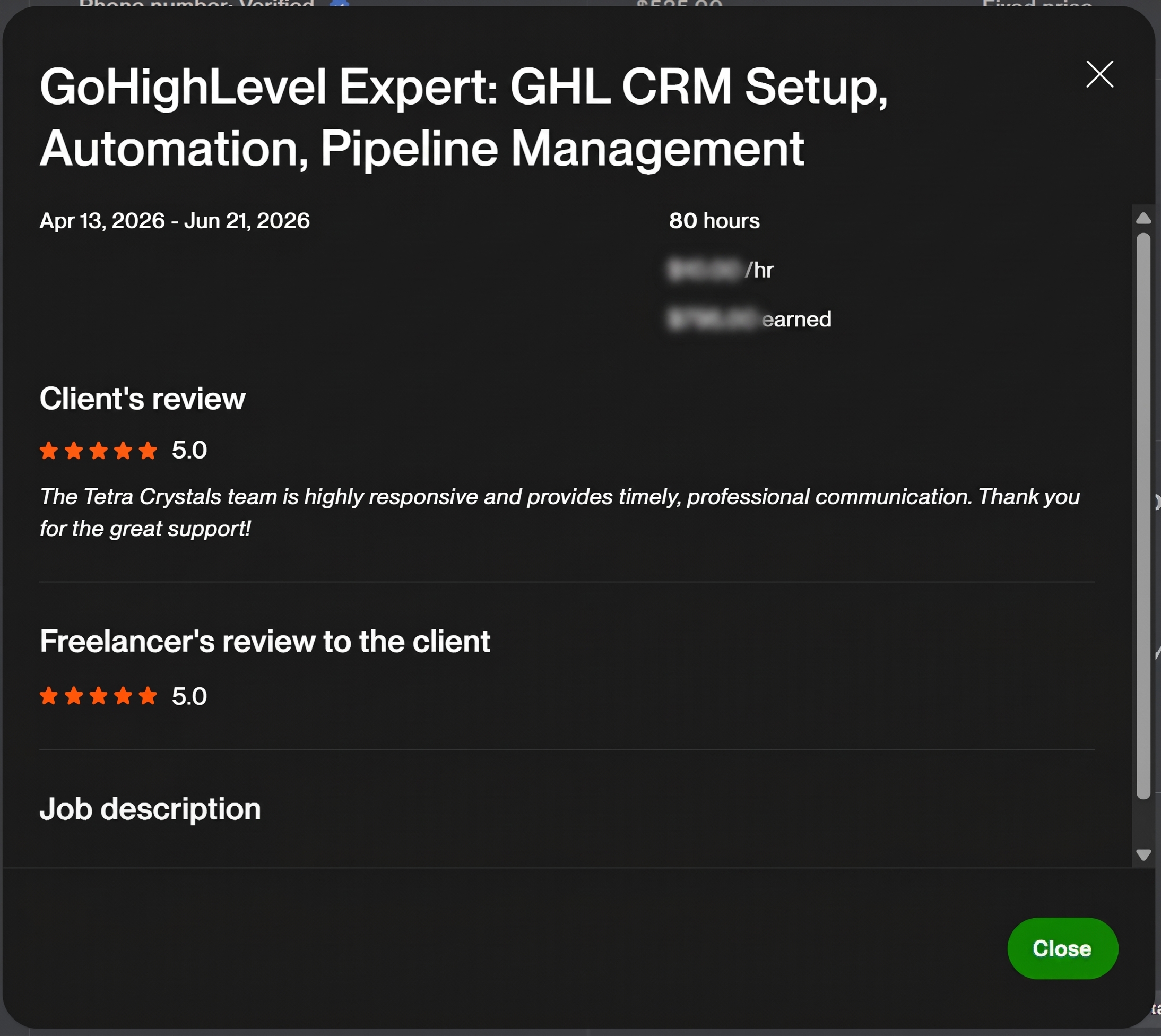Click the green Close button
This screenshot has height=1036, width=1161.
pyautogui.click(x=1062, y=948)
